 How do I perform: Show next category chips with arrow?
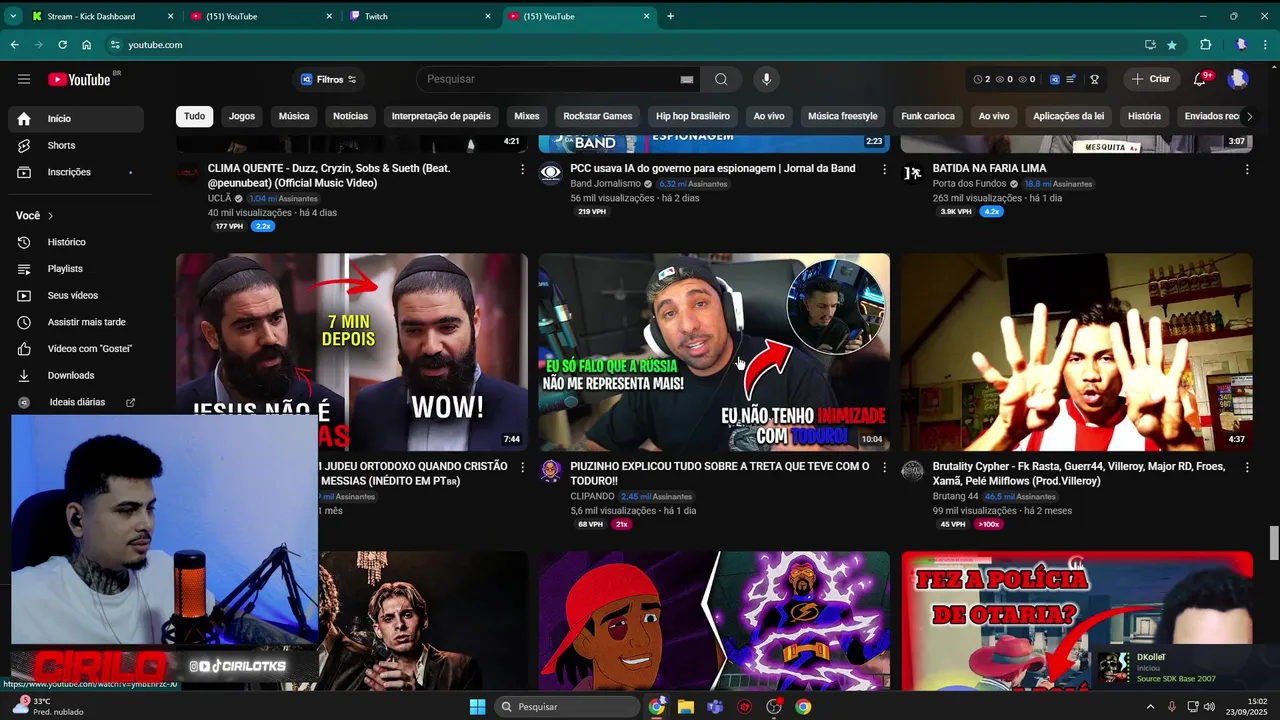coord(1248,116)
